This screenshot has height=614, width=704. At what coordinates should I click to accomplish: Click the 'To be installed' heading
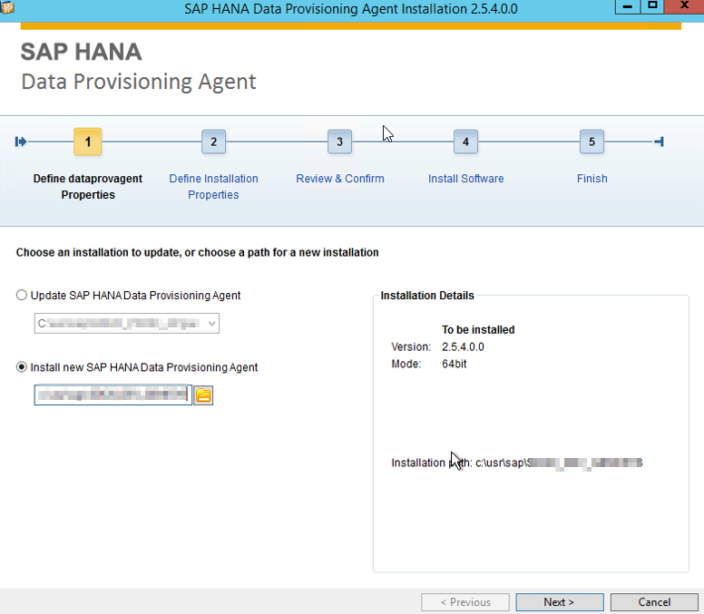478,329
